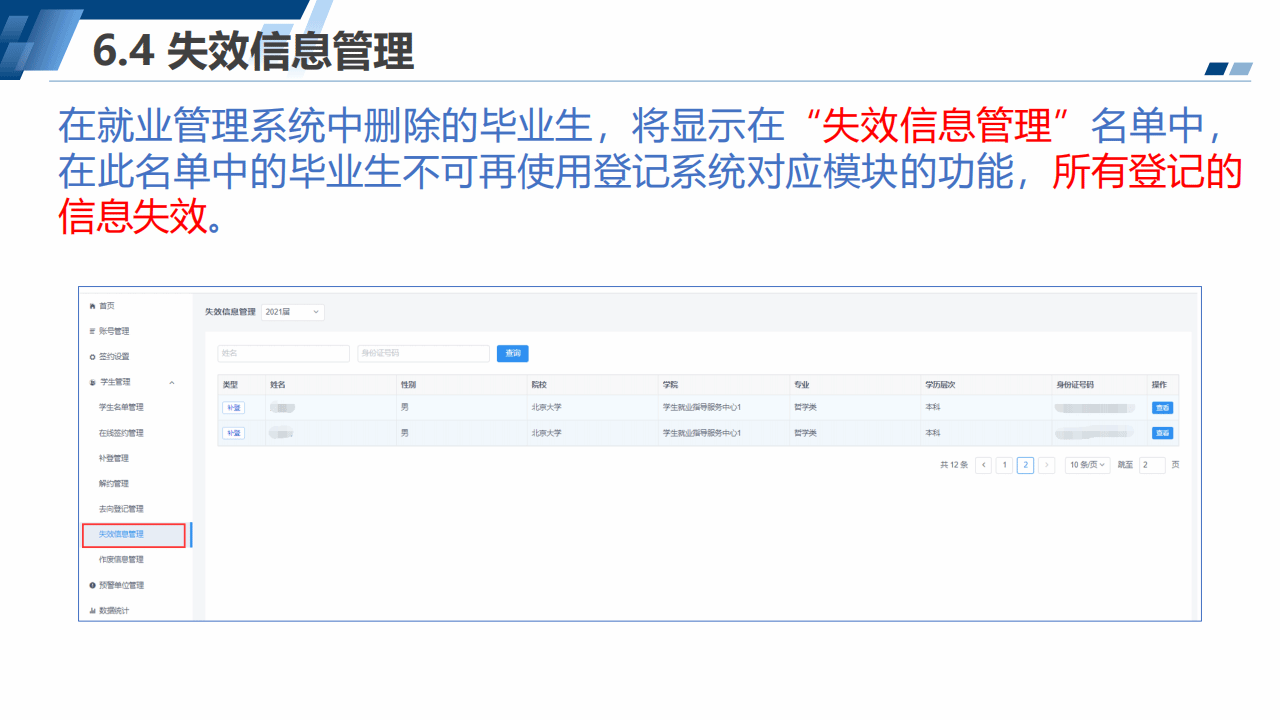
Task: Click the slide title 6.4 失效信息管理
Action: [253, 51]
